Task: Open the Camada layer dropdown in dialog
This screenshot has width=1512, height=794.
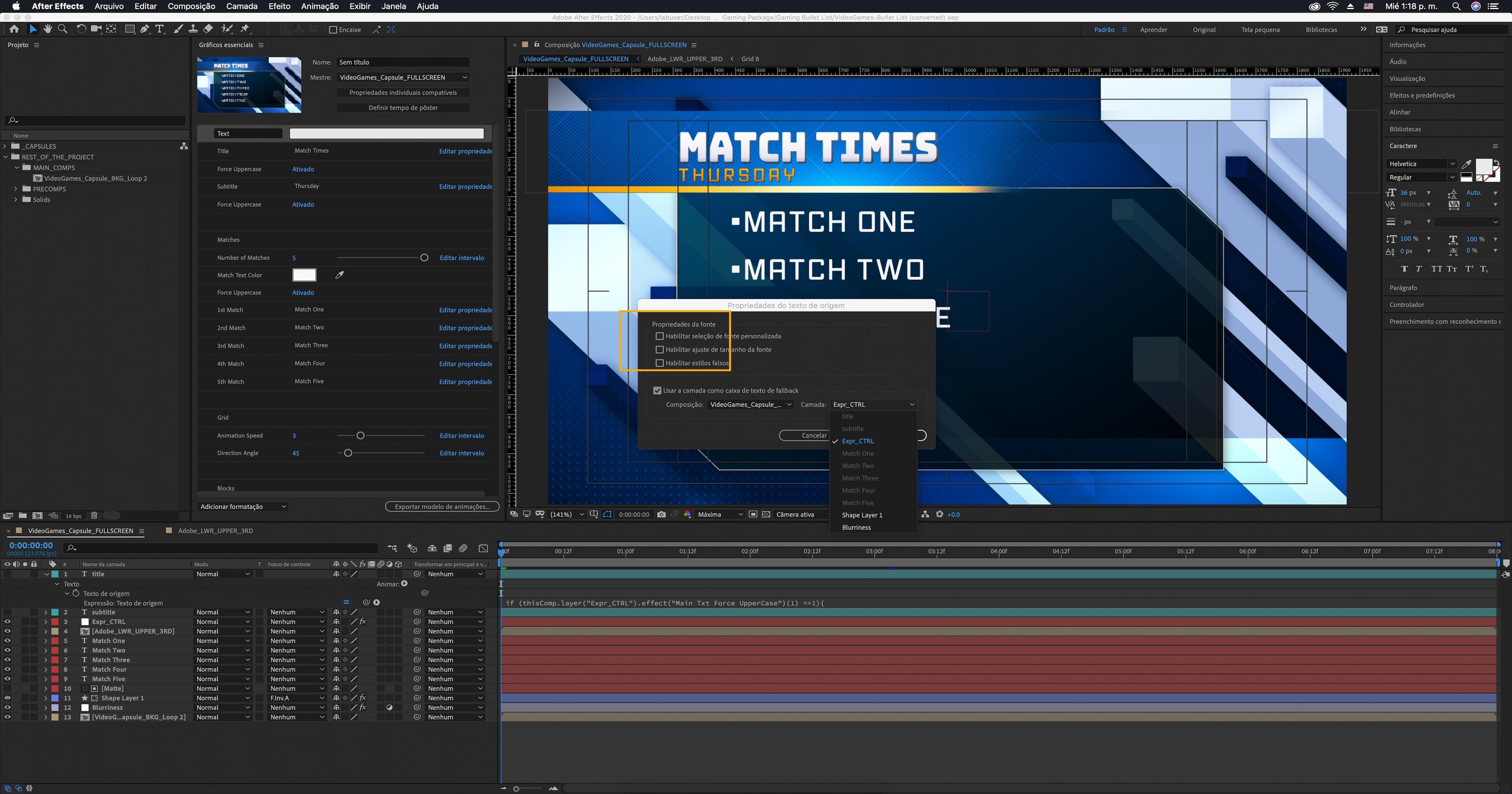Action: click(x=873, y=405)
